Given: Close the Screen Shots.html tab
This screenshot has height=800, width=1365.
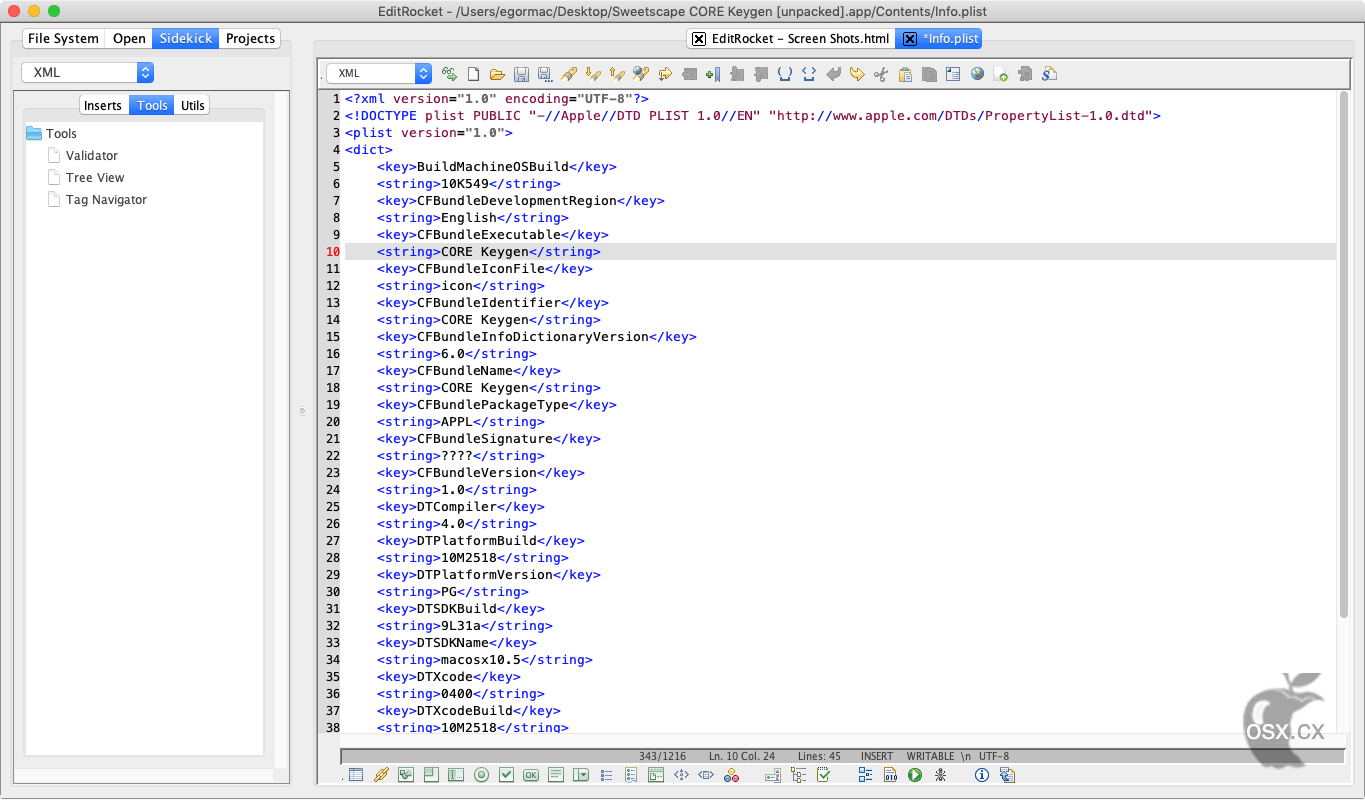Looking at the screenshot, I should [x=699, y=39].
